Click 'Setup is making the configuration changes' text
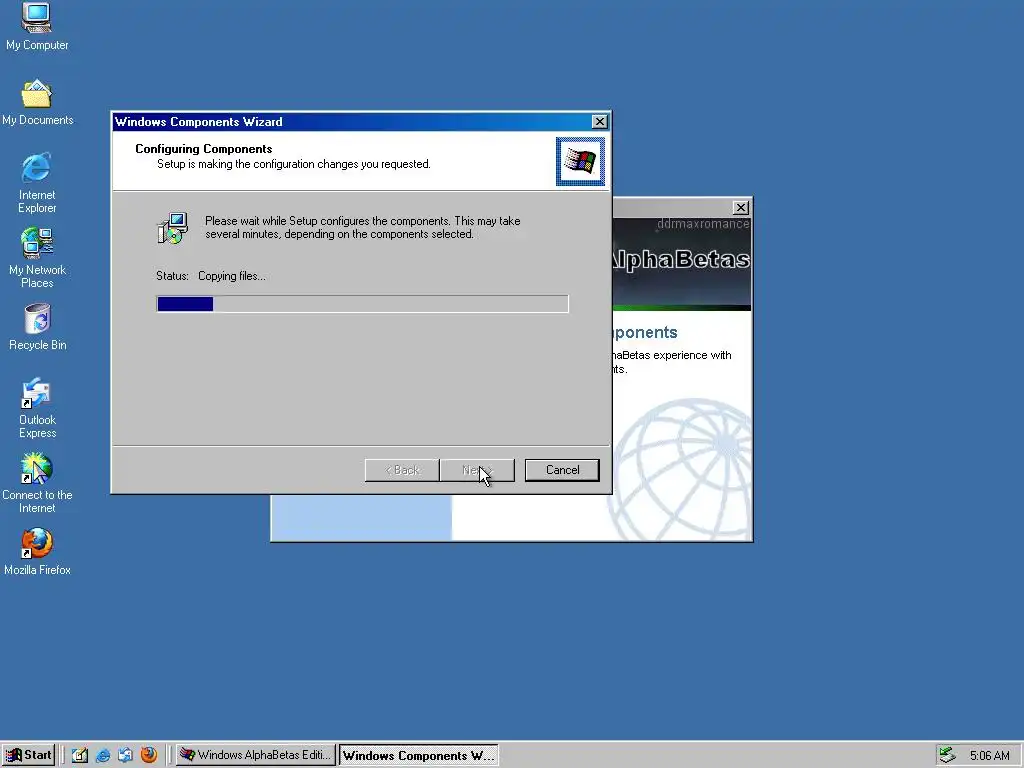This screenshot has width=1024, height=768. [294, 164]
